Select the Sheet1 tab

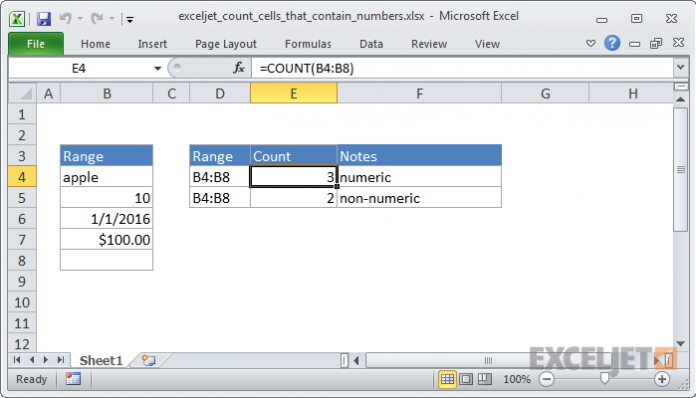[101, 360]
